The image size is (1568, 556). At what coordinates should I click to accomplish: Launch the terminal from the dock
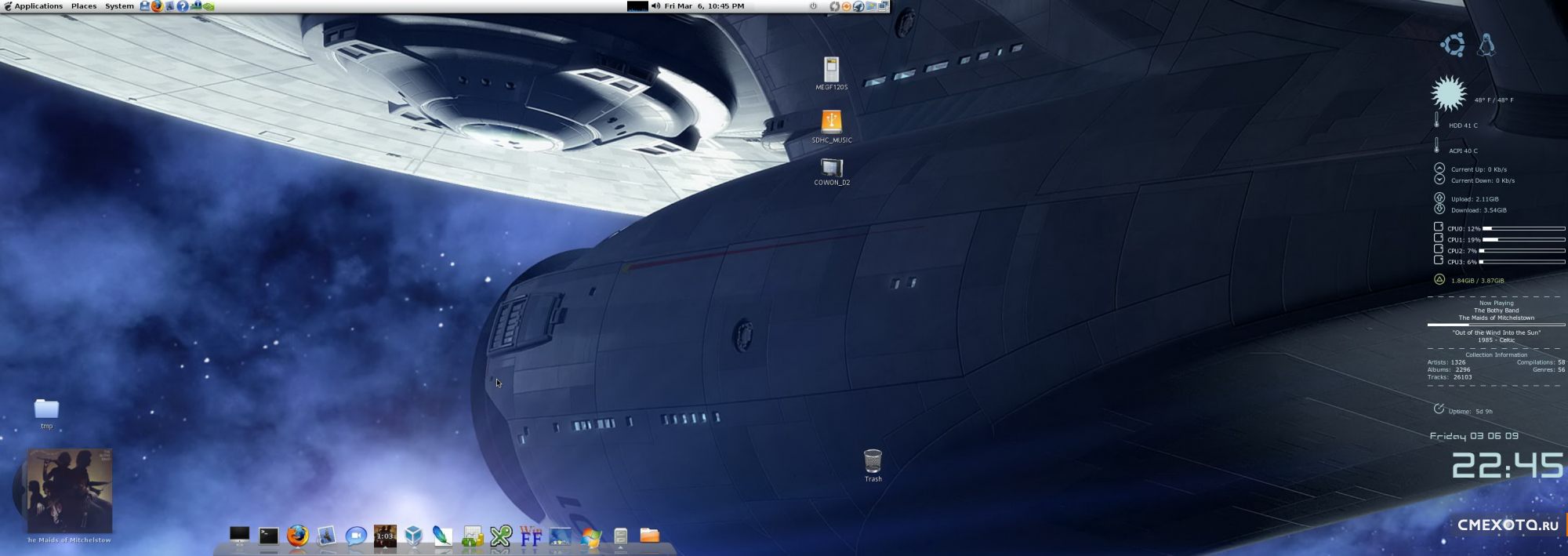[x=268, y=536]
